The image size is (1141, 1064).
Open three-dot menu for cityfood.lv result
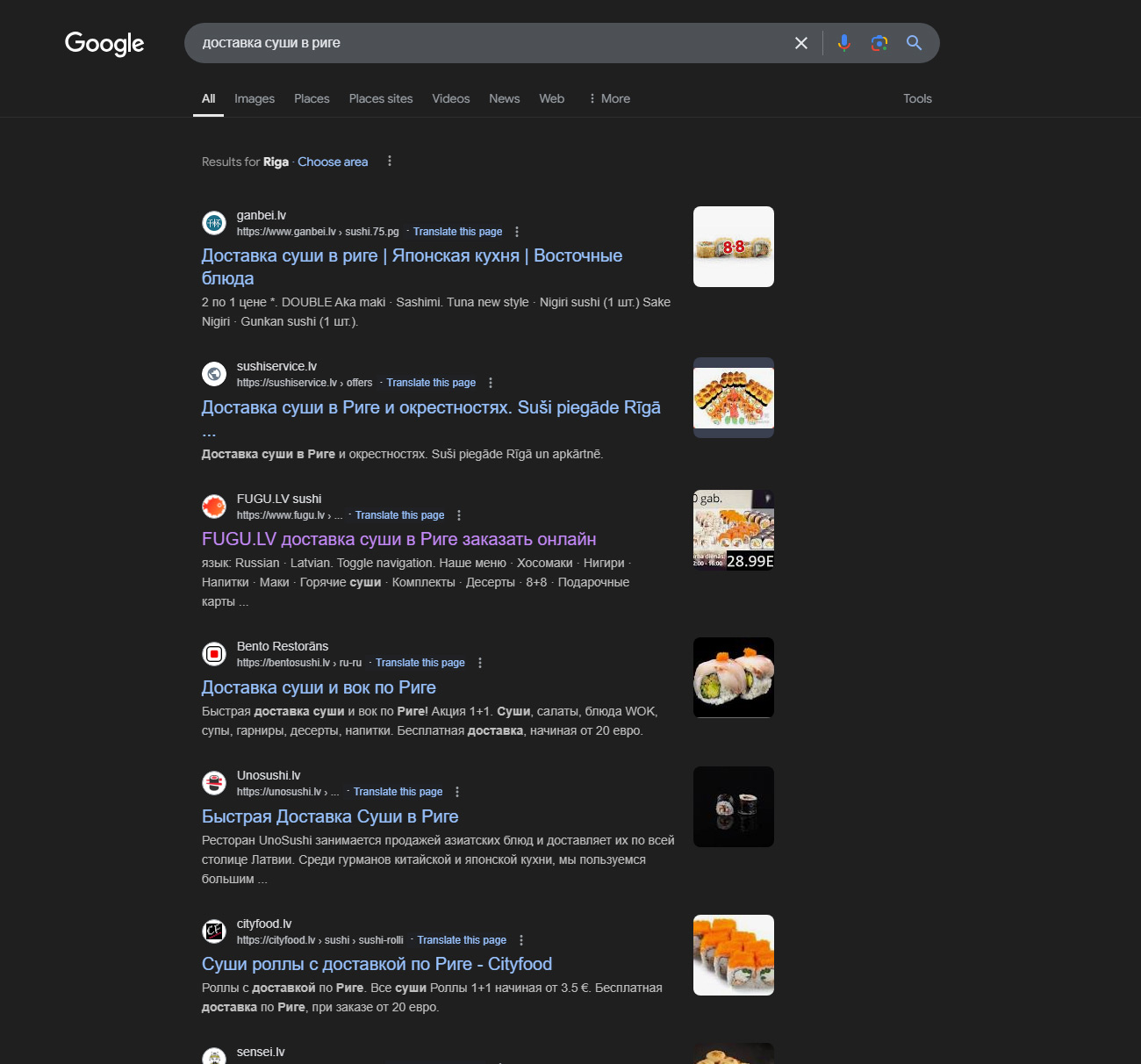click(521, 940)
